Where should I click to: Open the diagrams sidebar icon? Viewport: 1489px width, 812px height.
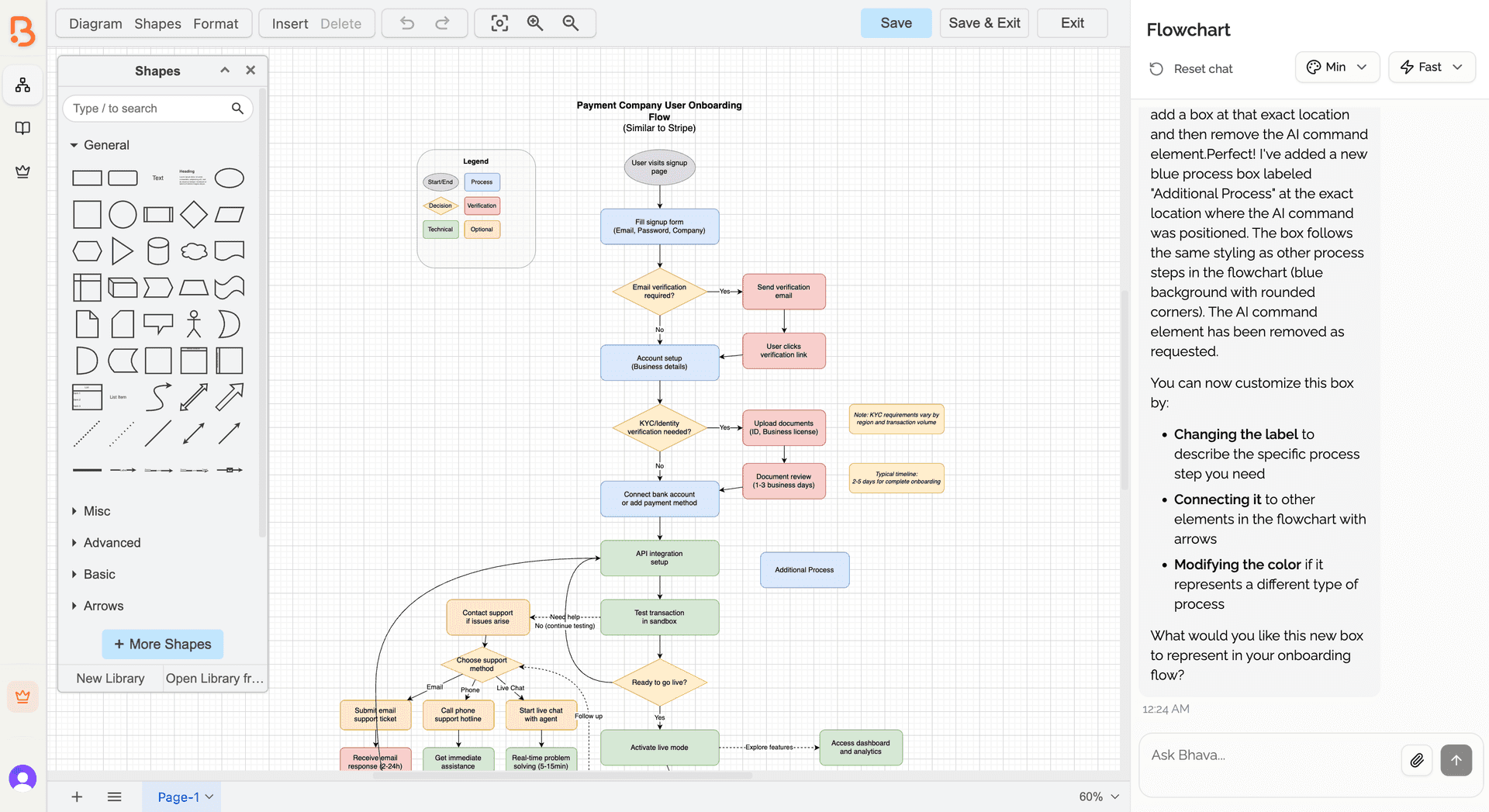(x=22, y=85)
